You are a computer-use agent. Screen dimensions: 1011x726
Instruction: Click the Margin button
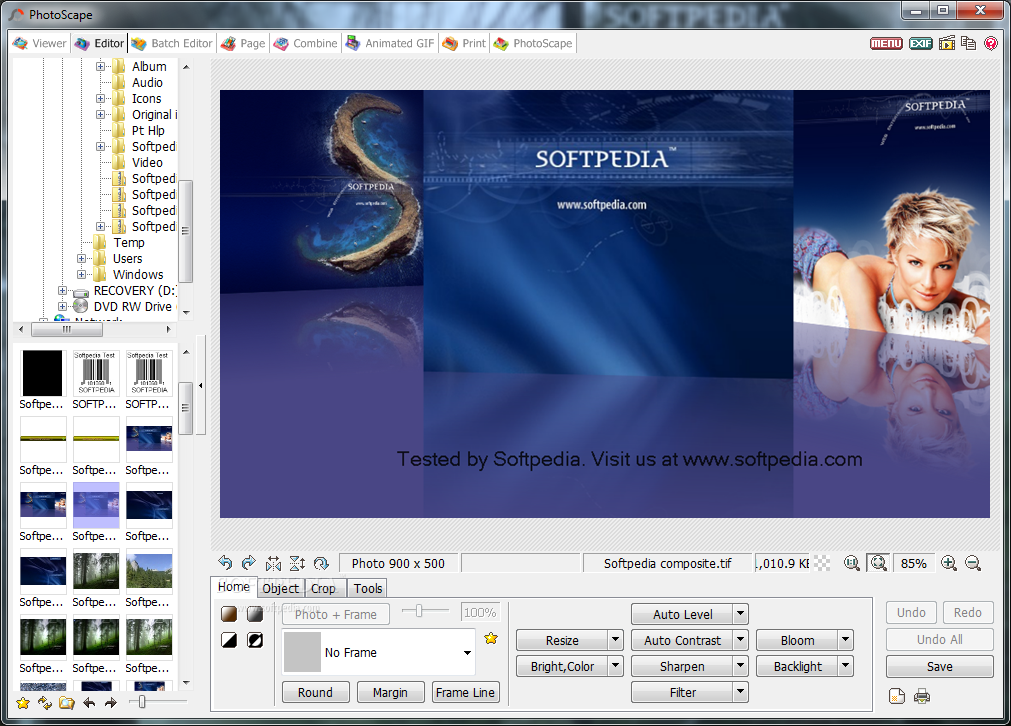click(390, 692)
